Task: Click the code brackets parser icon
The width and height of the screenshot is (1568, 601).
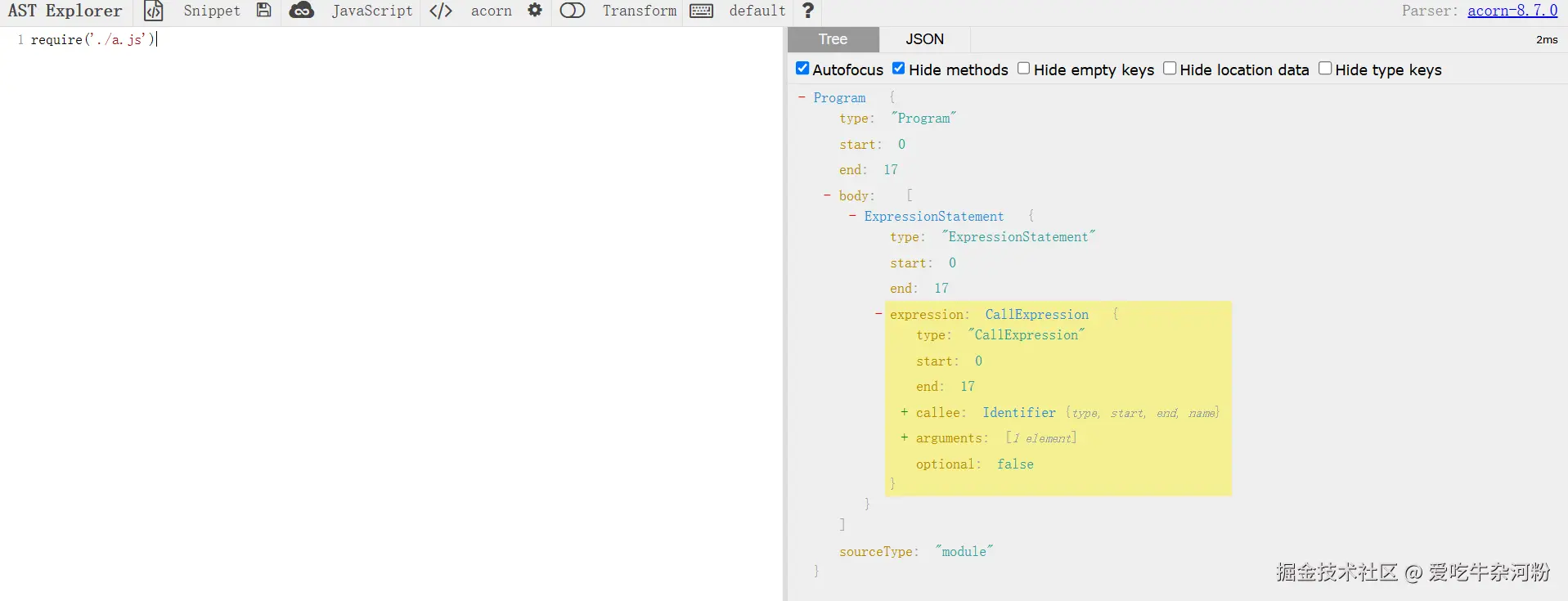Action: click(441, 11)
